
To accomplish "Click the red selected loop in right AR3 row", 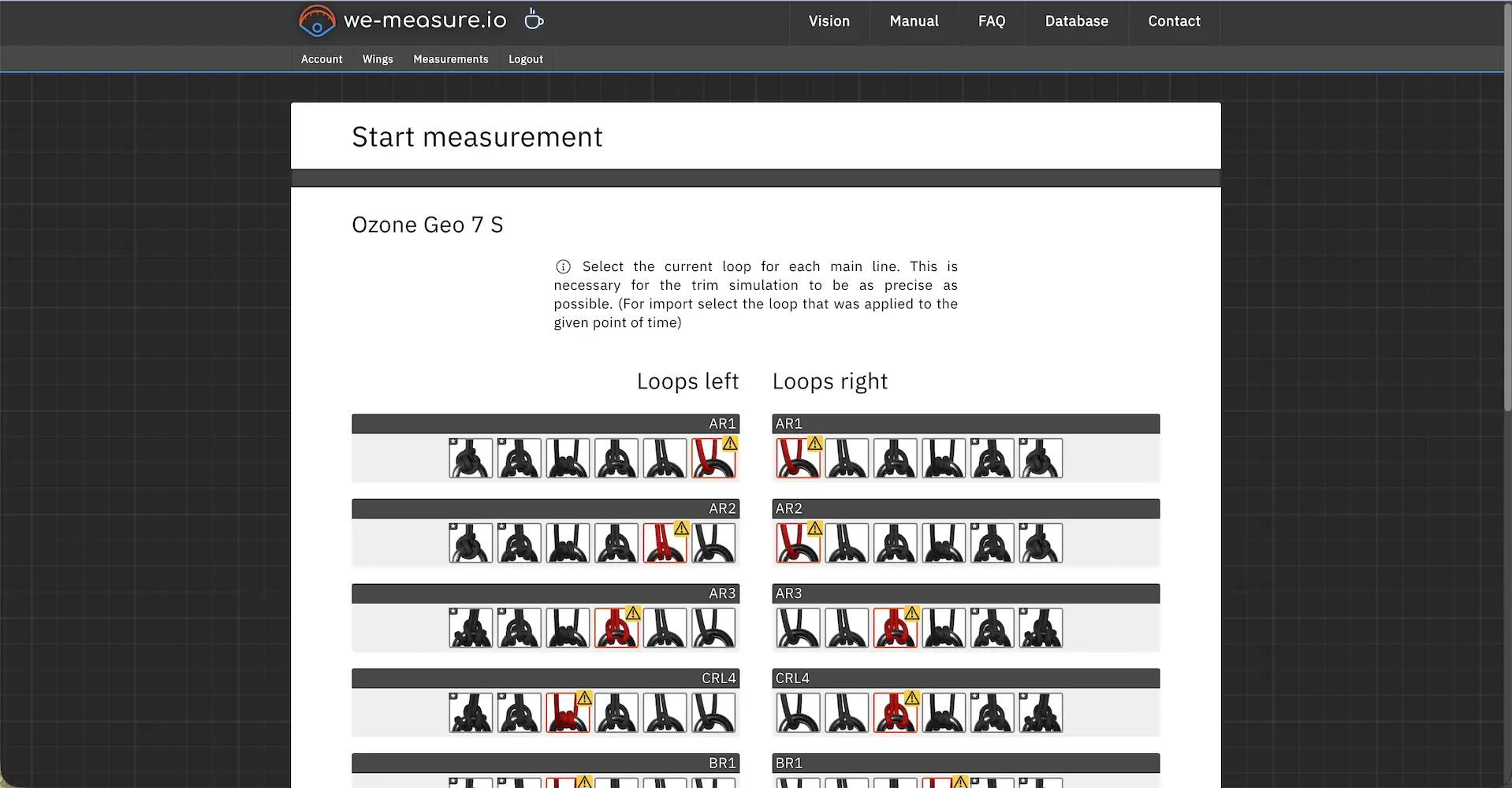I will tap(896, 629).
